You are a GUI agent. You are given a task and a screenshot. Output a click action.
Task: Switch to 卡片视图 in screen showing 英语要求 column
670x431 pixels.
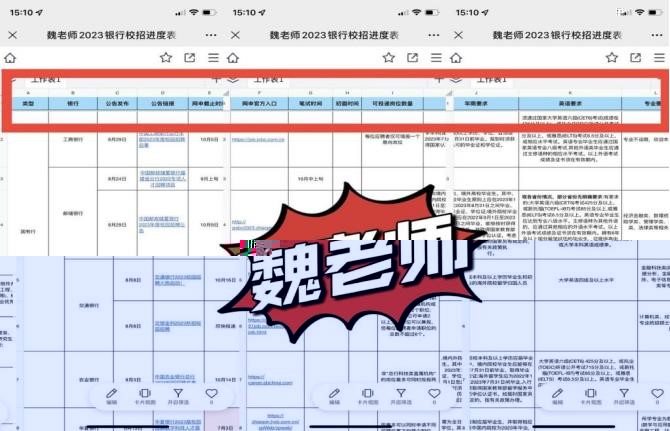[591, 396]
